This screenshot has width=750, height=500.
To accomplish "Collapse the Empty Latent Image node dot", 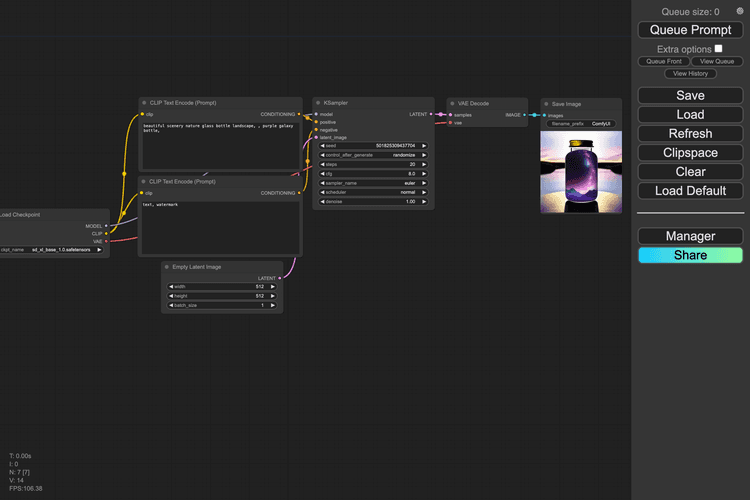I will pos(167,267).
